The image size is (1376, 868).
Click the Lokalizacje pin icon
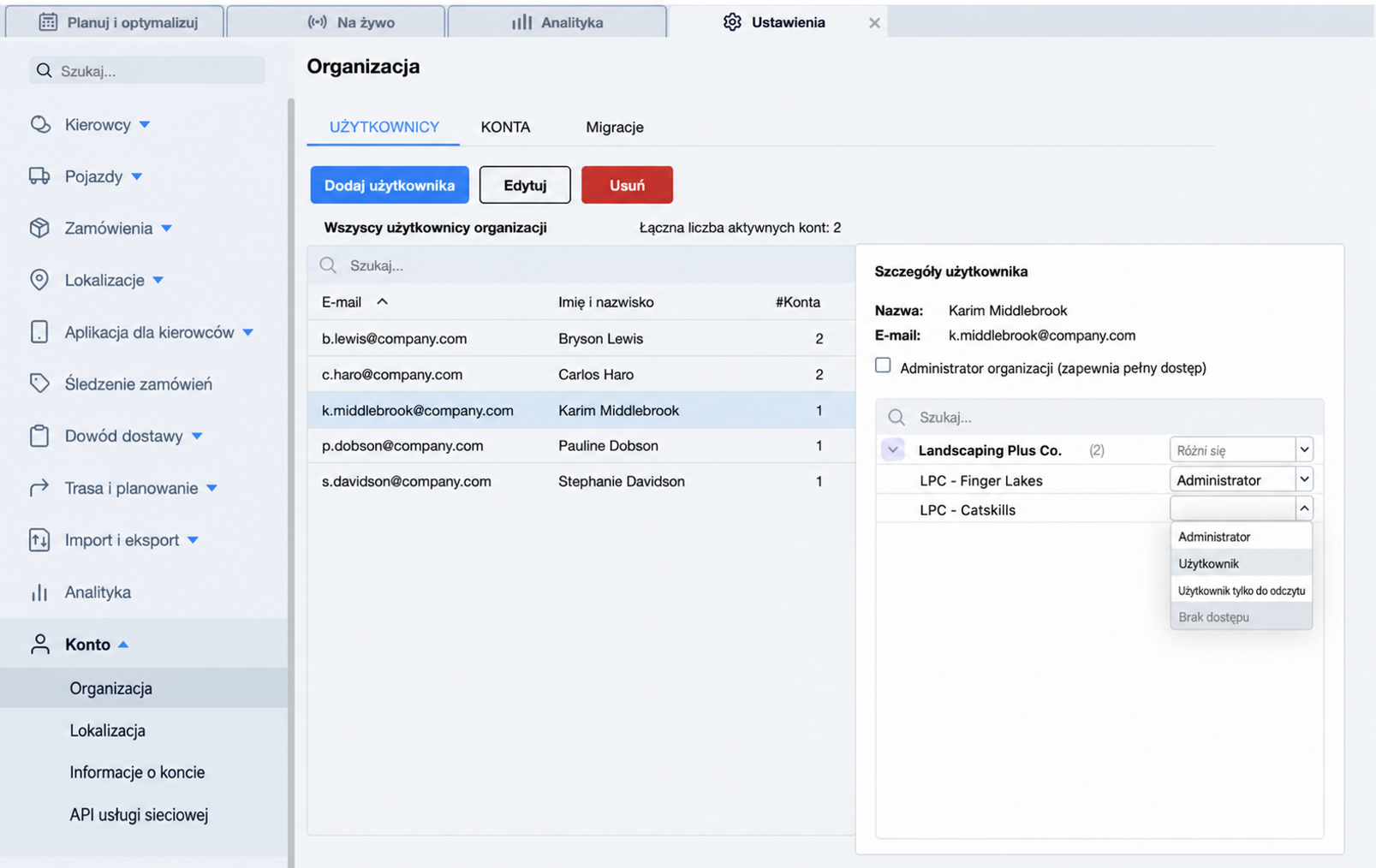39,280
